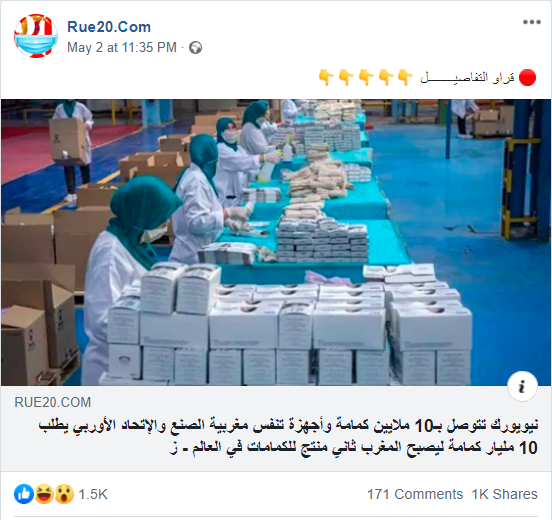Click the Wow surprised reaction icon

(x=64, y=494)
